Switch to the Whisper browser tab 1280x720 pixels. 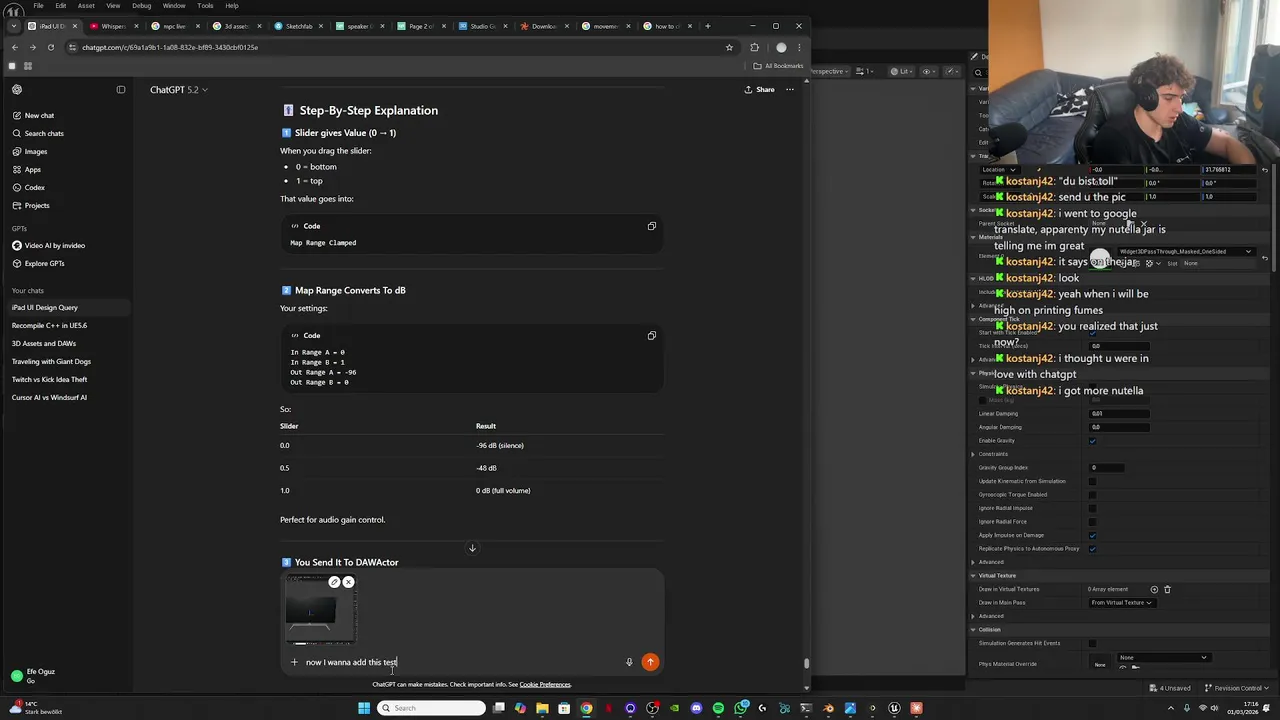(113, 26)
